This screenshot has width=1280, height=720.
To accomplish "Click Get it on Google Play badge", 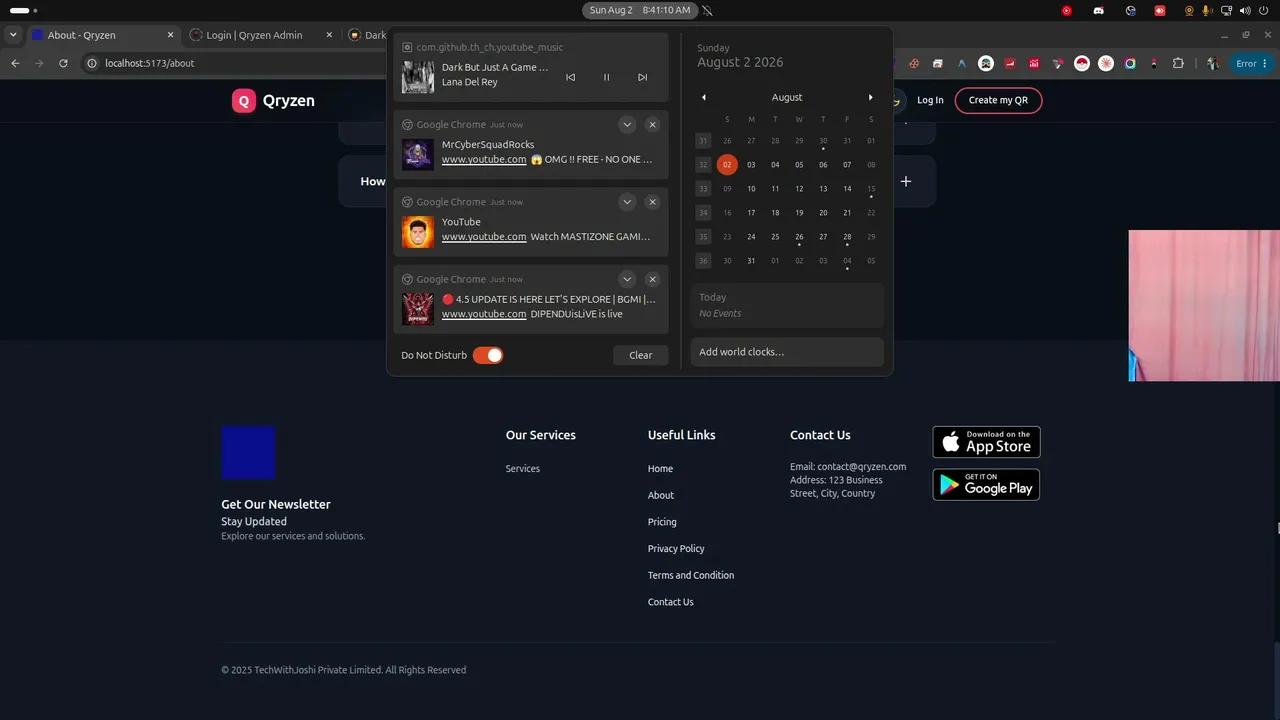I will point(986,485).
